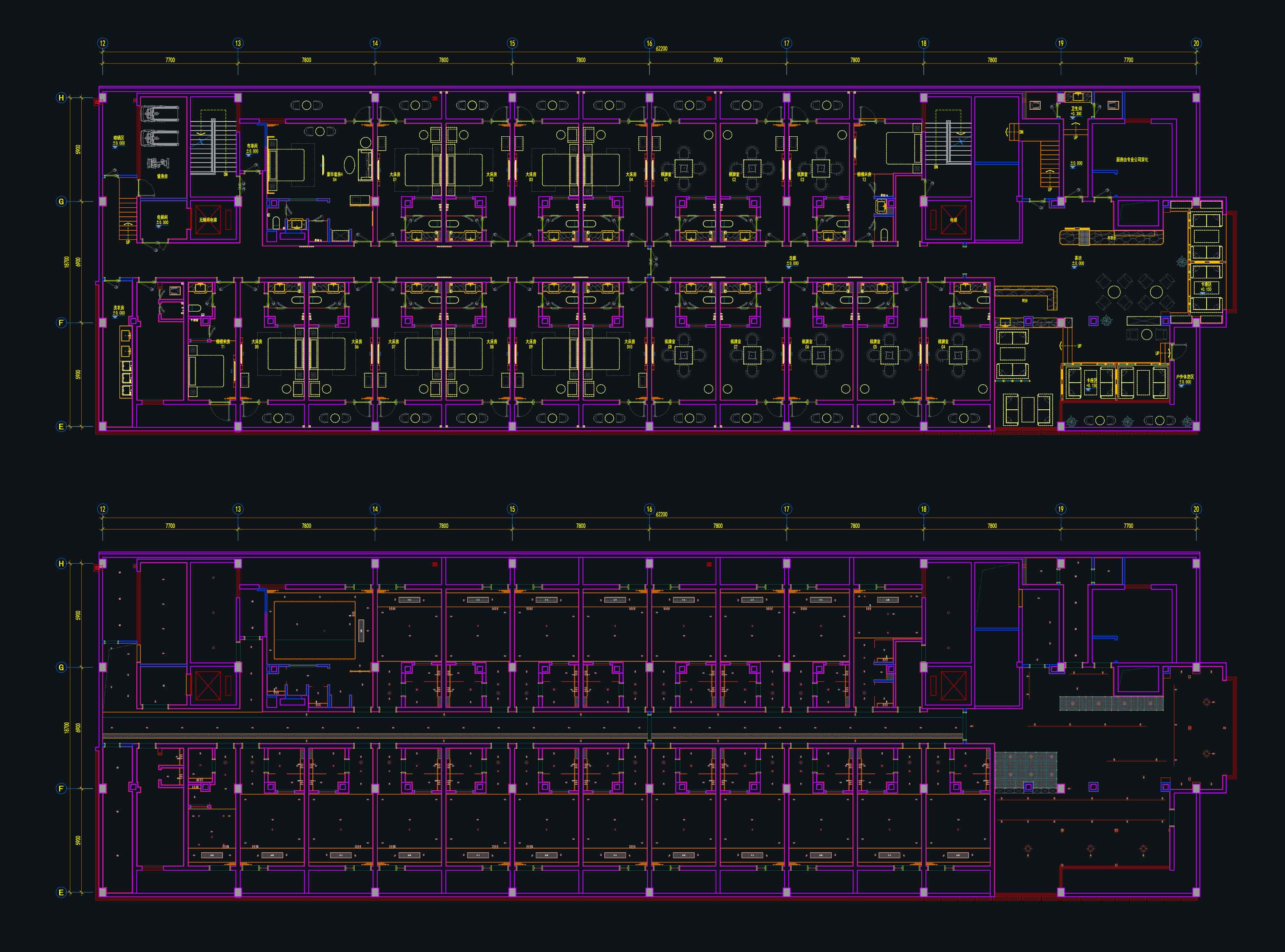
Task: Click the 大床房 D8 label
Action: tap(491, 344)
